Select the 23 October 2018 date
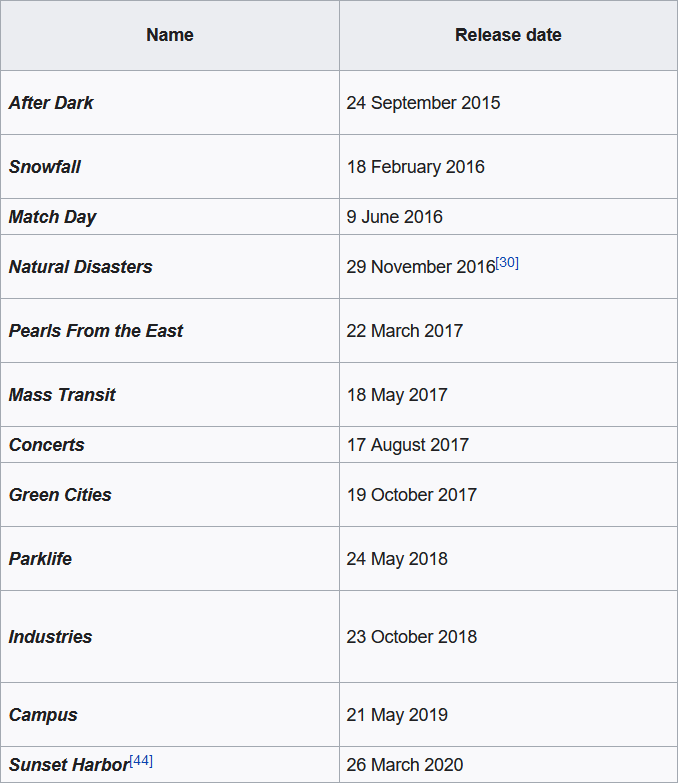 coord(412,636)
